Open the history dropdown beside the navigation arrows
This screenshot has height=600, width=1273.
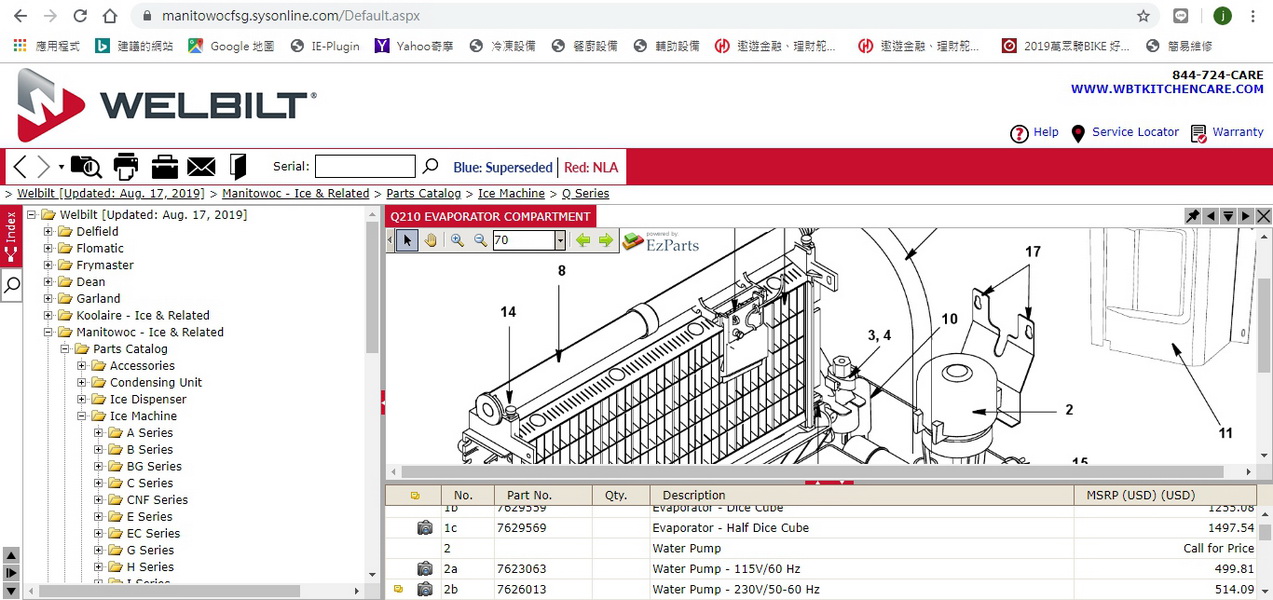[x=61, y=167]
